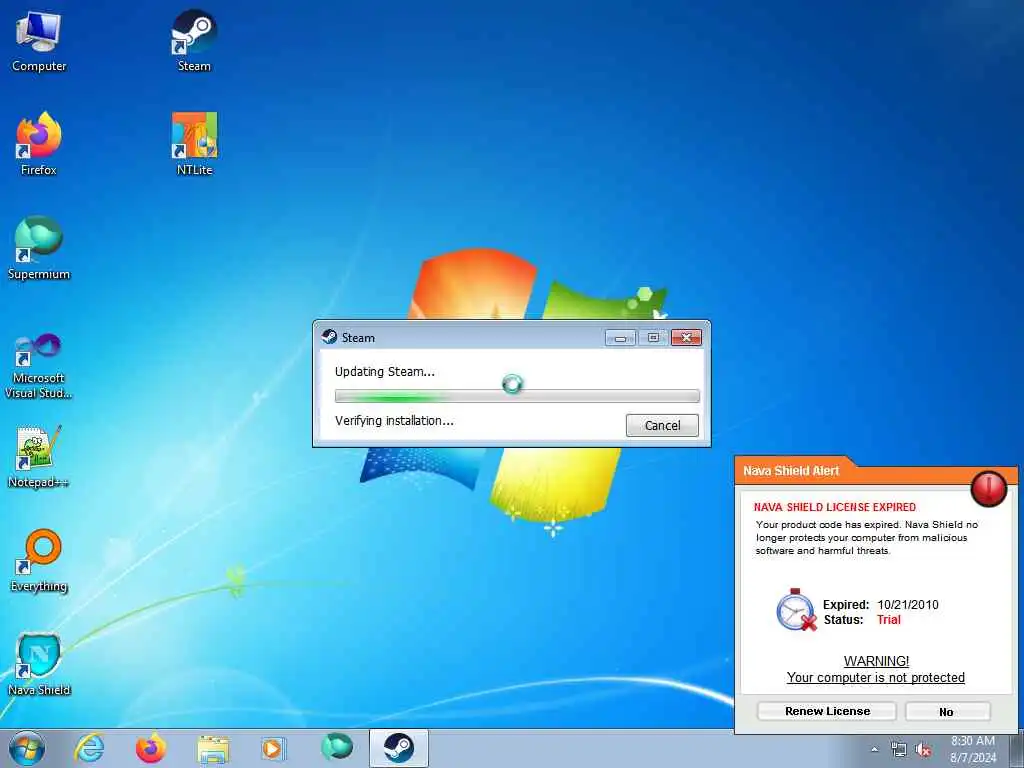This screenshot has width=1024, height=768.
Task: Click Renew License in Nava Shield alert
Action: click(x=827, y=711)
